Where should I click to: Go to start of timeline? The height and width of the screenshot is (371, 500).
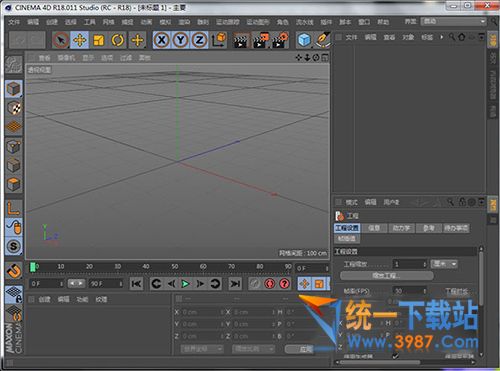click(136, 284)
